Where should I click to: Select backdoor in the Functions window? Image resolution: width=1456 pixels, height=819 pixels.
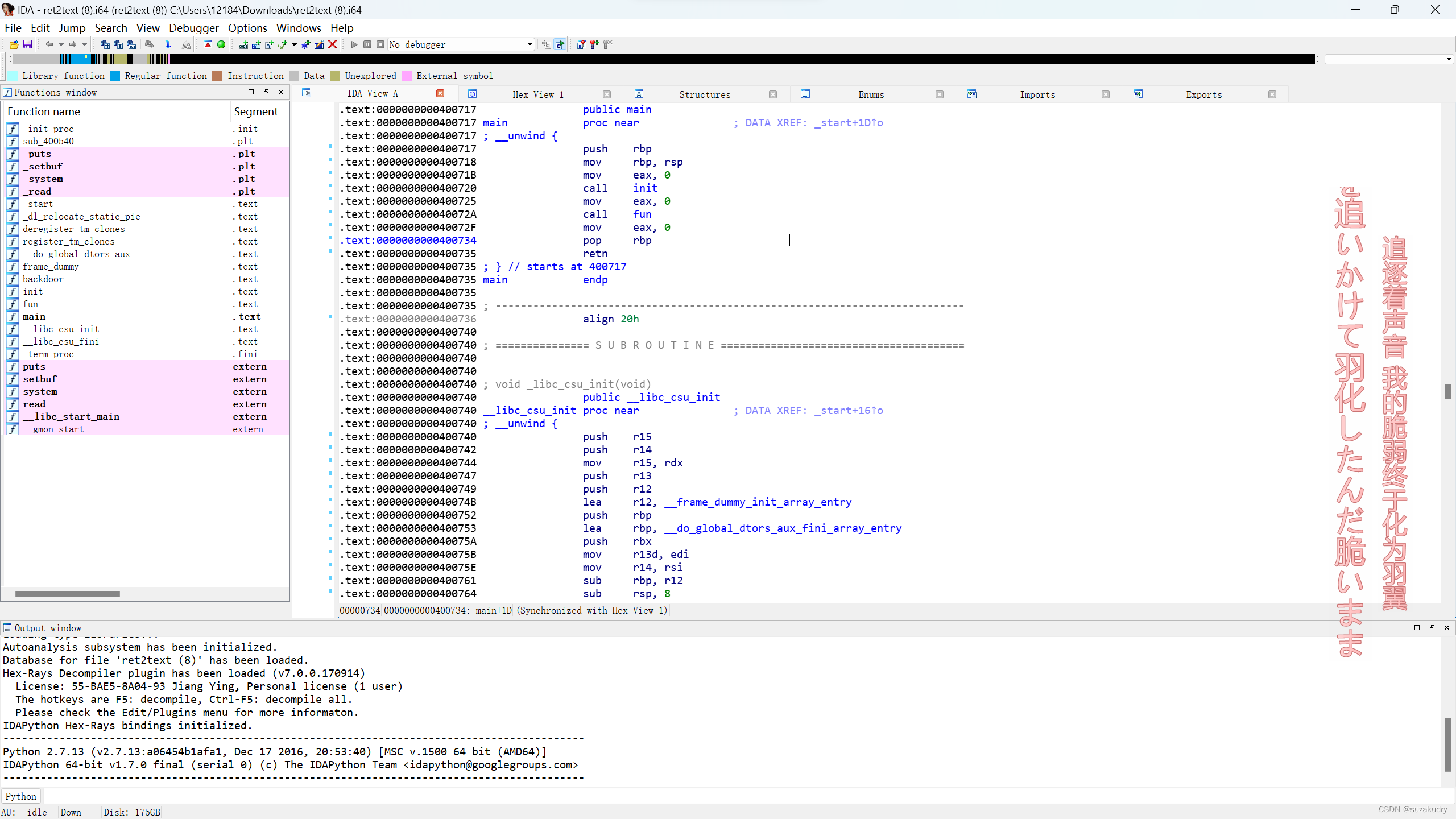pos(43,279)
